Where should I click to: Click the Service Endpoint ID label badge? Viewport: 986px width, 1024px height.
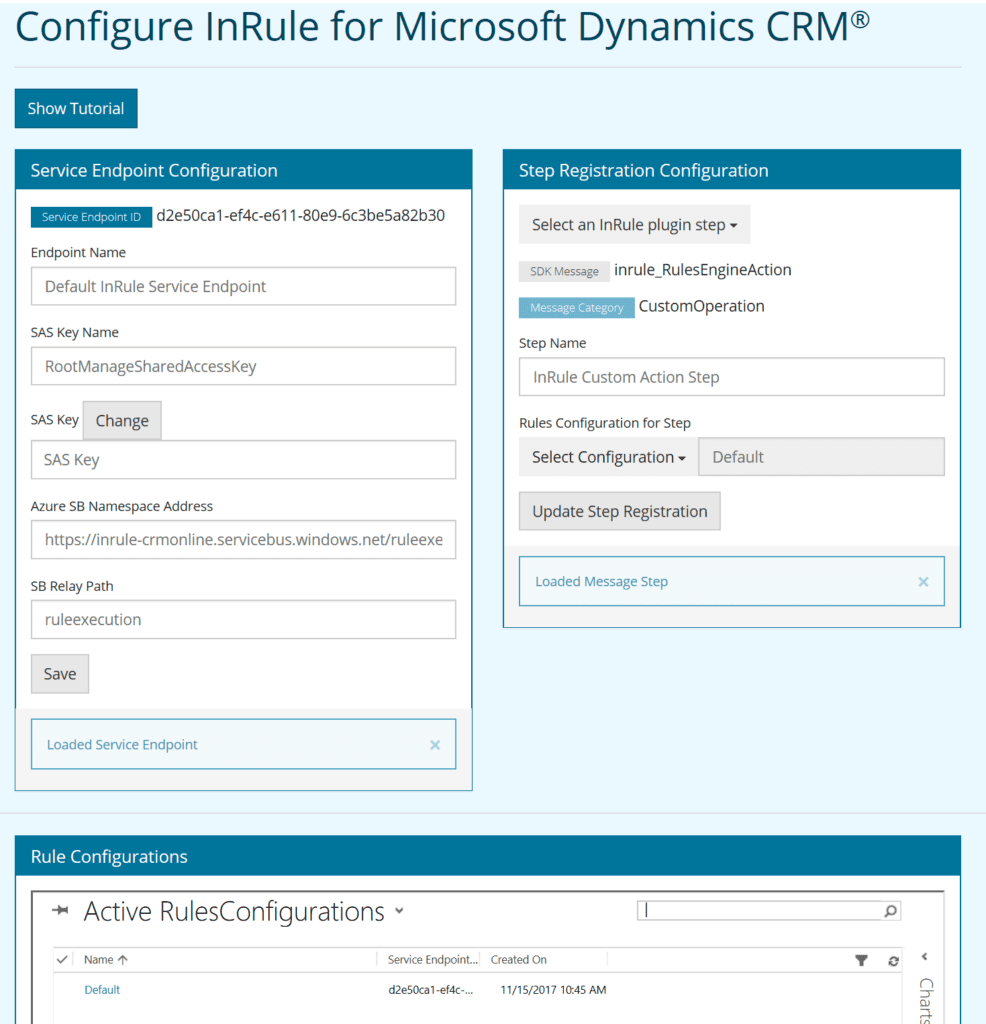coord(91,217)
